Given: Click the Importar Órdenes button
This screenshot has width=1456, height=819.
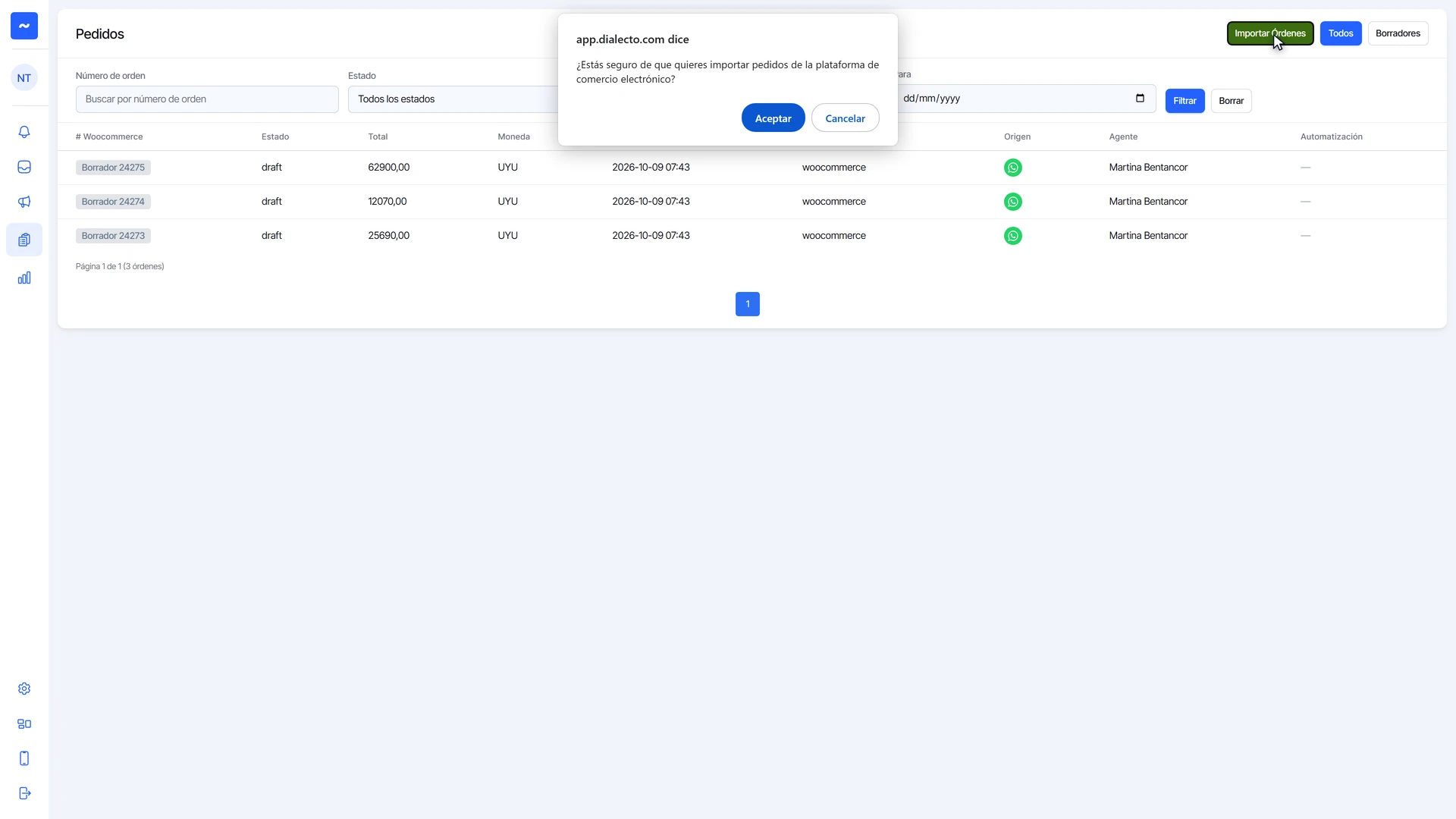Looking at the screenshot, I should [x=1270, y=33].
